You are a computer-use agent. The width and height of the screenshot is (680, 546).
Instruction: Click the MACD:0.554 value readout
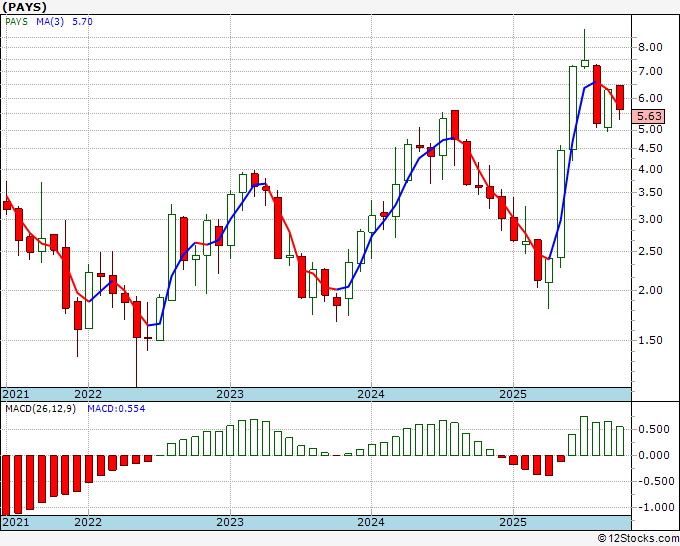pos(116,409)
